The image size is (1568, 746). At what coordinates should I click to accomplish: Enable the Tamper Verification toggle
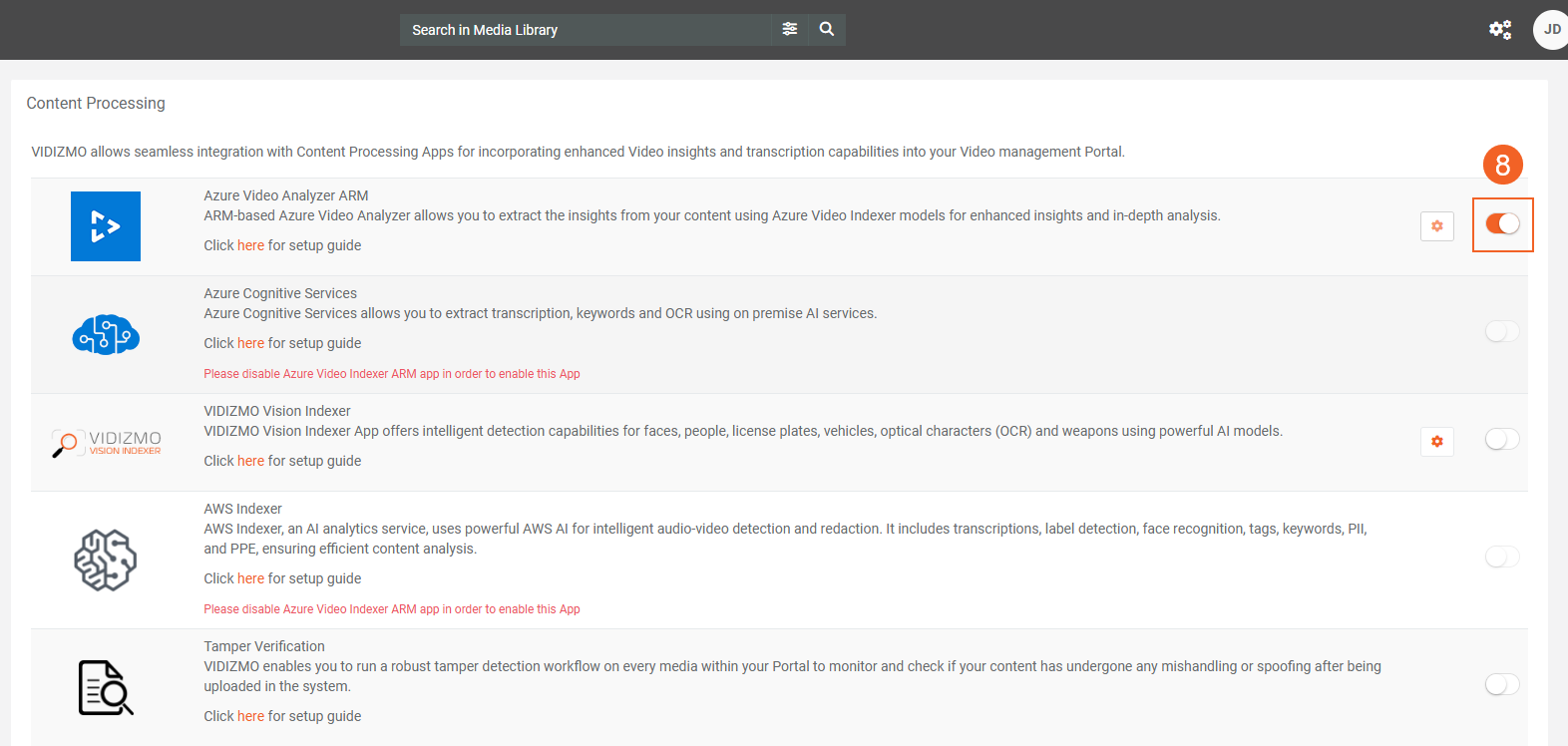click(x=1502, y=684)
